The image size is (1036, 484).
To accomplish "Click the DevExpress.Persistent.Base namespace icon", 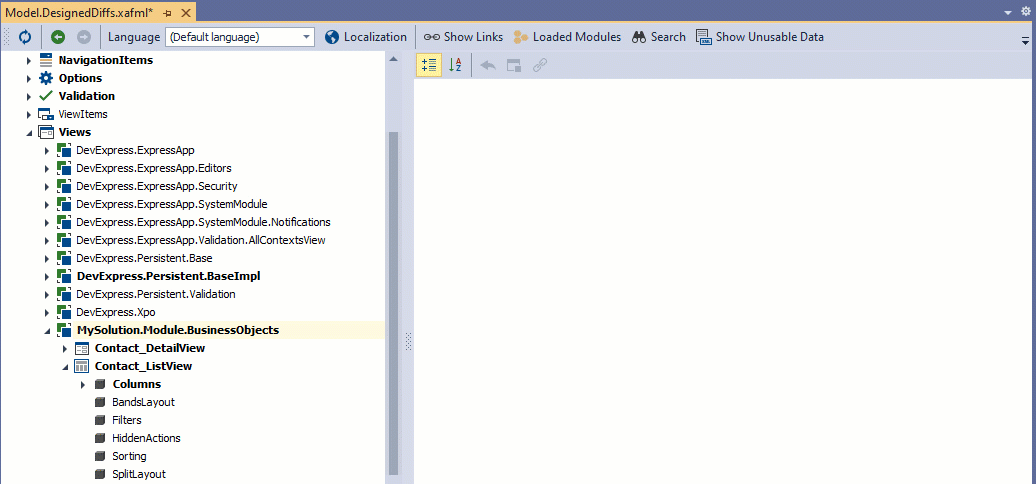I will (x=64, y=258).
